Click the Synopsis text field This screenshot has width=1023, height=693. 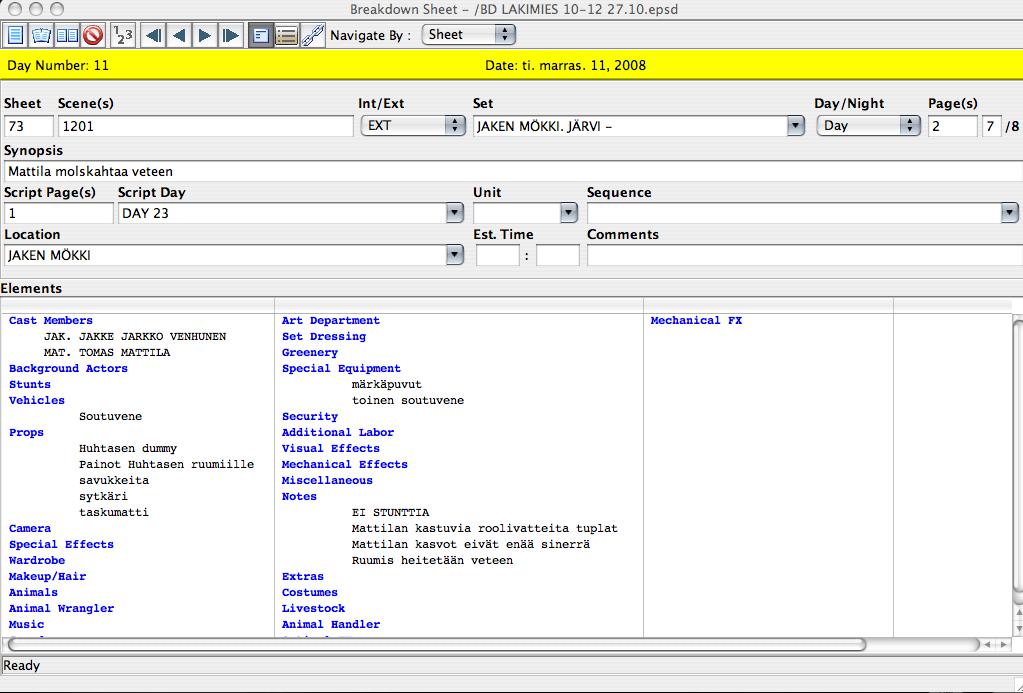[513, 172]
